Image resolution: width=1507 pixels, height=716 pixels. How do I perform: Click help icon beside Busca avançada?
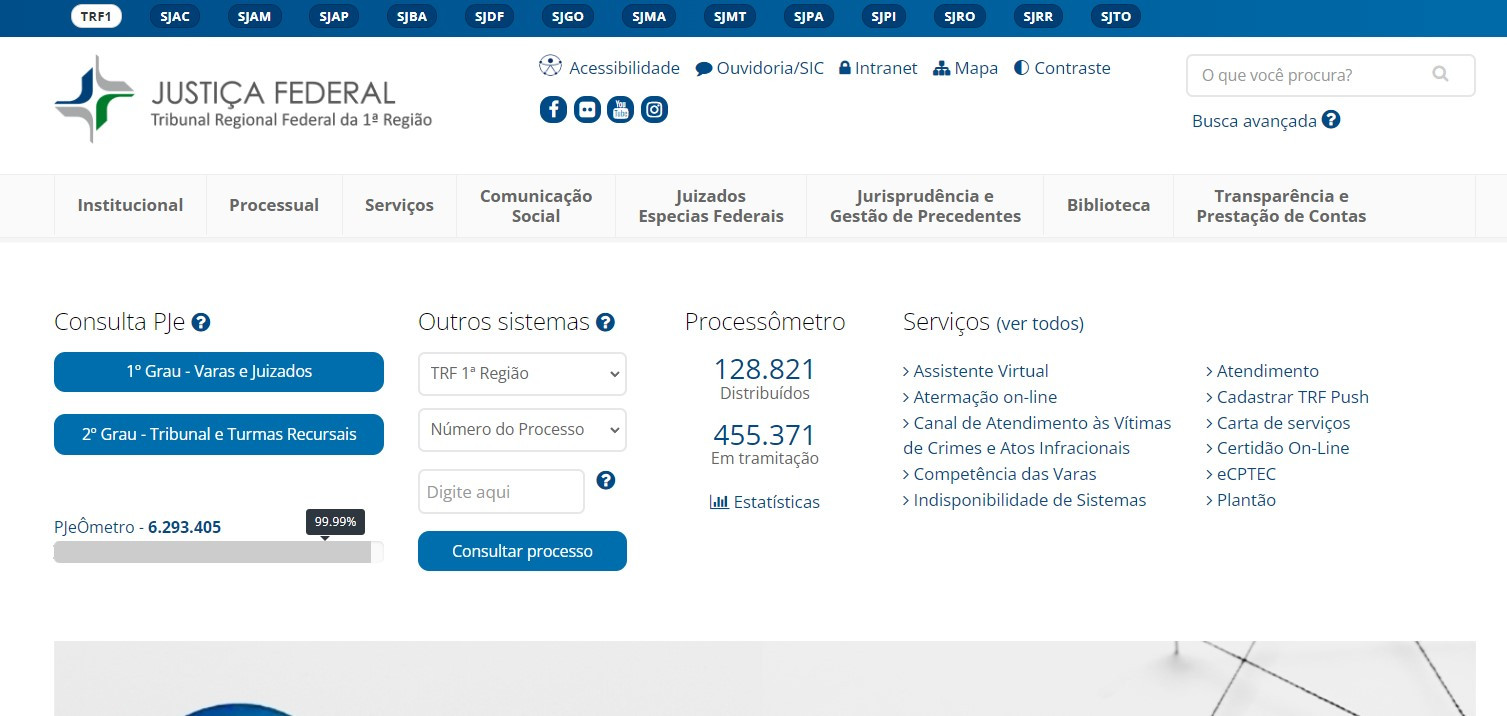[x=1330, y=120]
